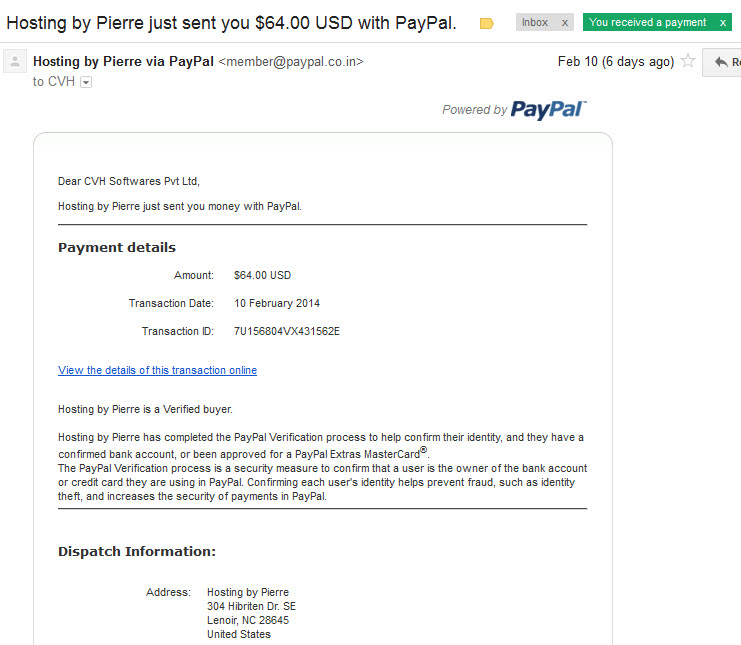Remove the Inbox label with its x

pyautogui.click(x=565, y=23)
